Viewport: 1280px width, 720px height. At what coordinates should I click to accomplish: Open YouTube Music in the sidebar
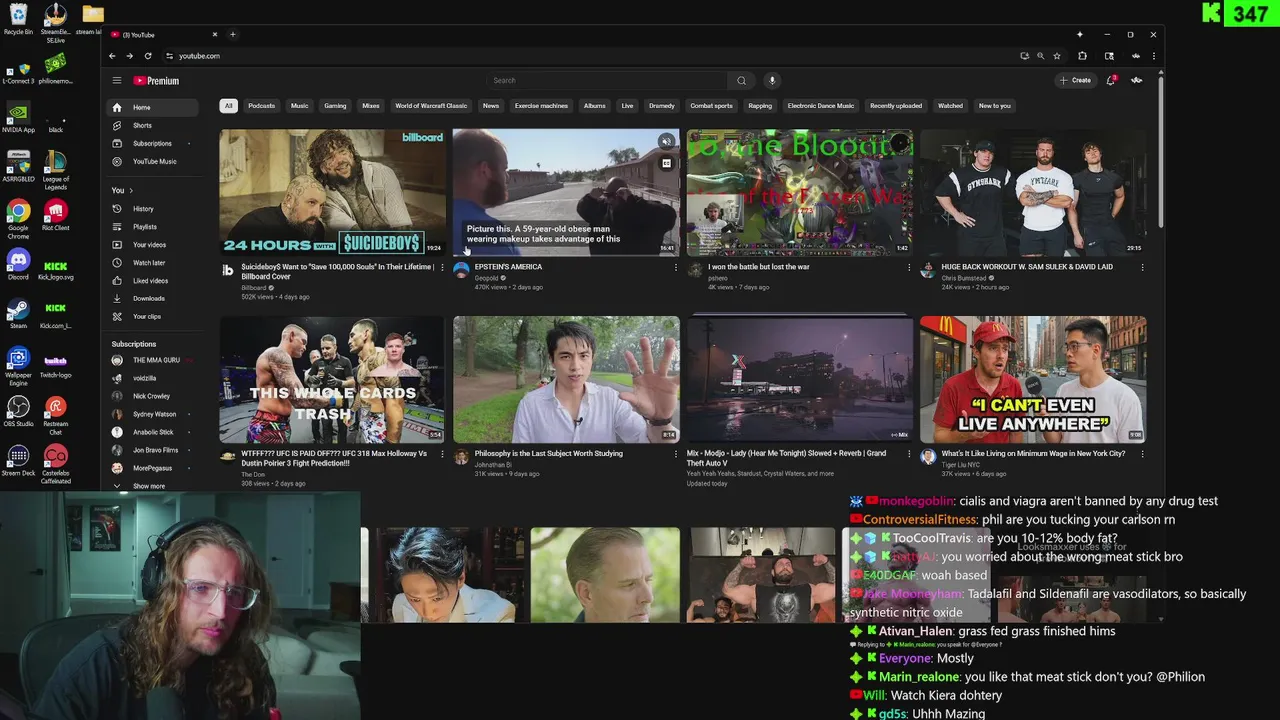click(150, 161)
